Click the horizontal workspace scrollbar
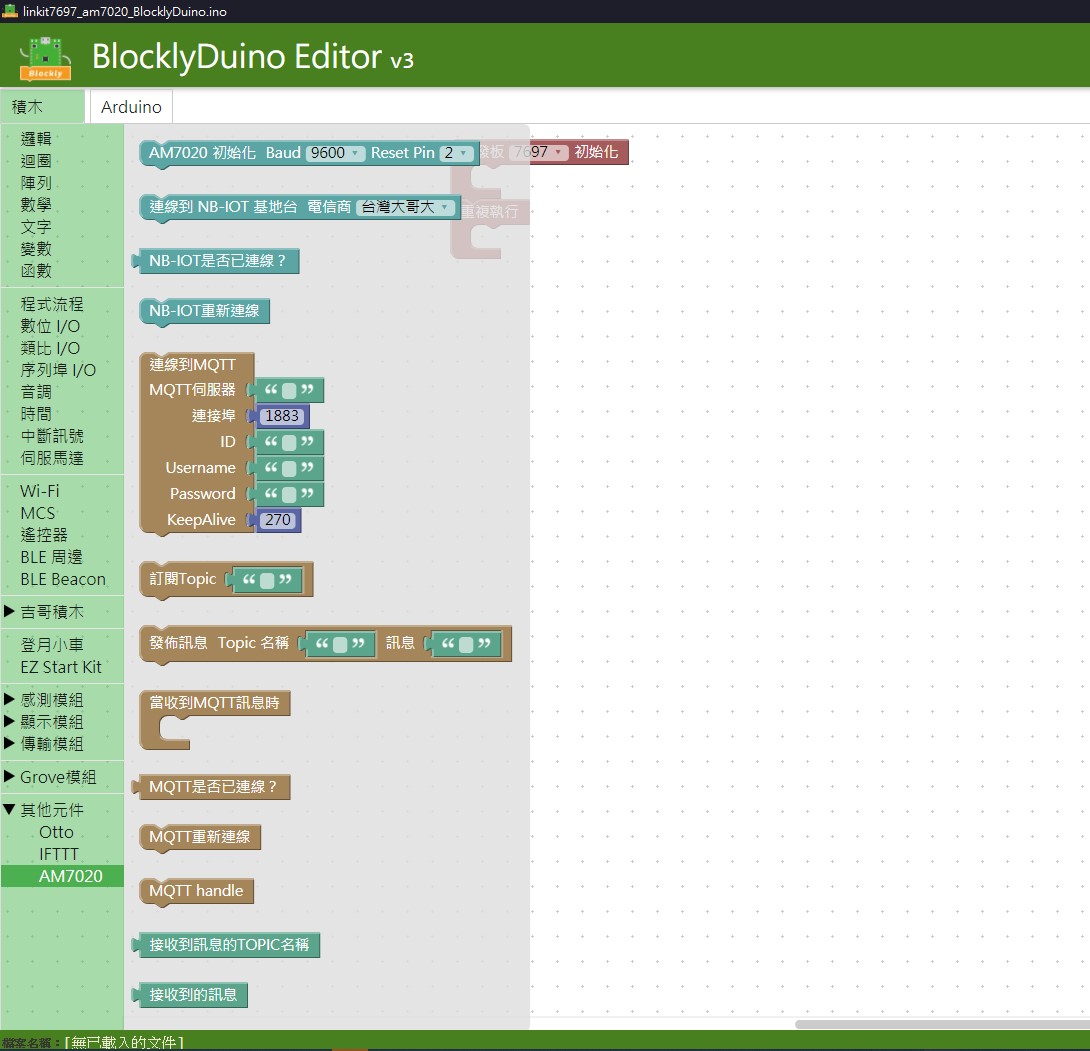 tap(942, 1025)
